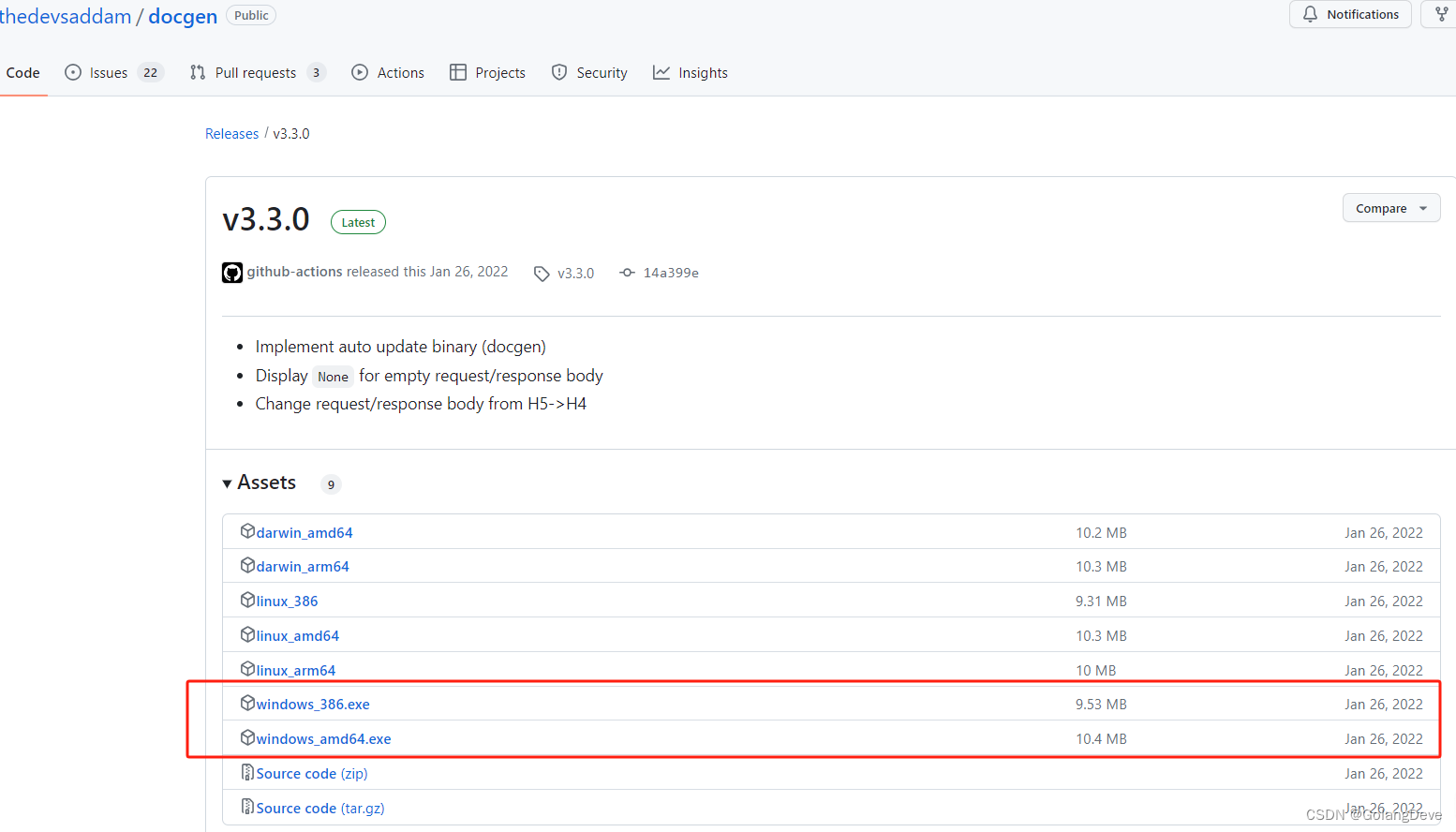Open the Code tab
Viewport: 1456px width, 832px height.
[x=22, y=73]
